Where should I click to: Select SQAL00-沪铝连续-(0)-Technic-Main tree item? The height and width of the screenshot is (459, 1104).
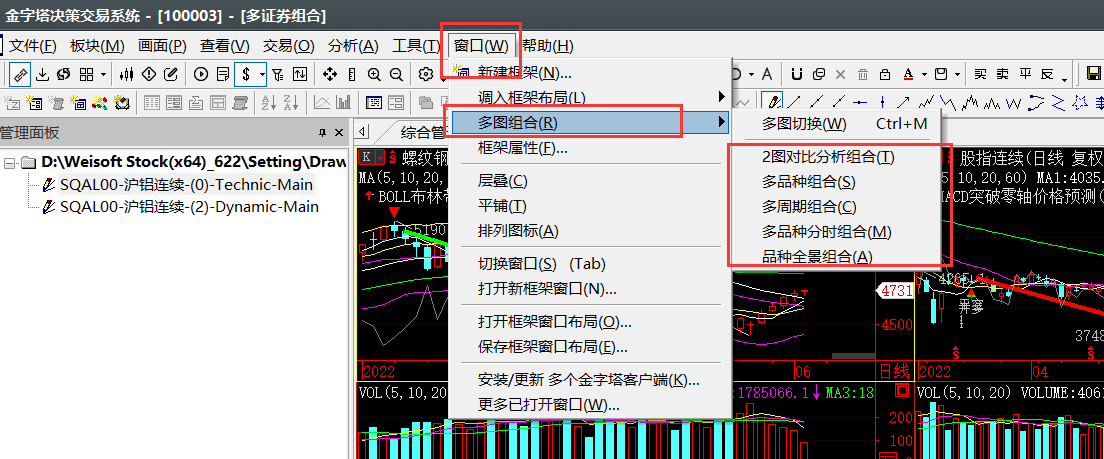[187, 184]
